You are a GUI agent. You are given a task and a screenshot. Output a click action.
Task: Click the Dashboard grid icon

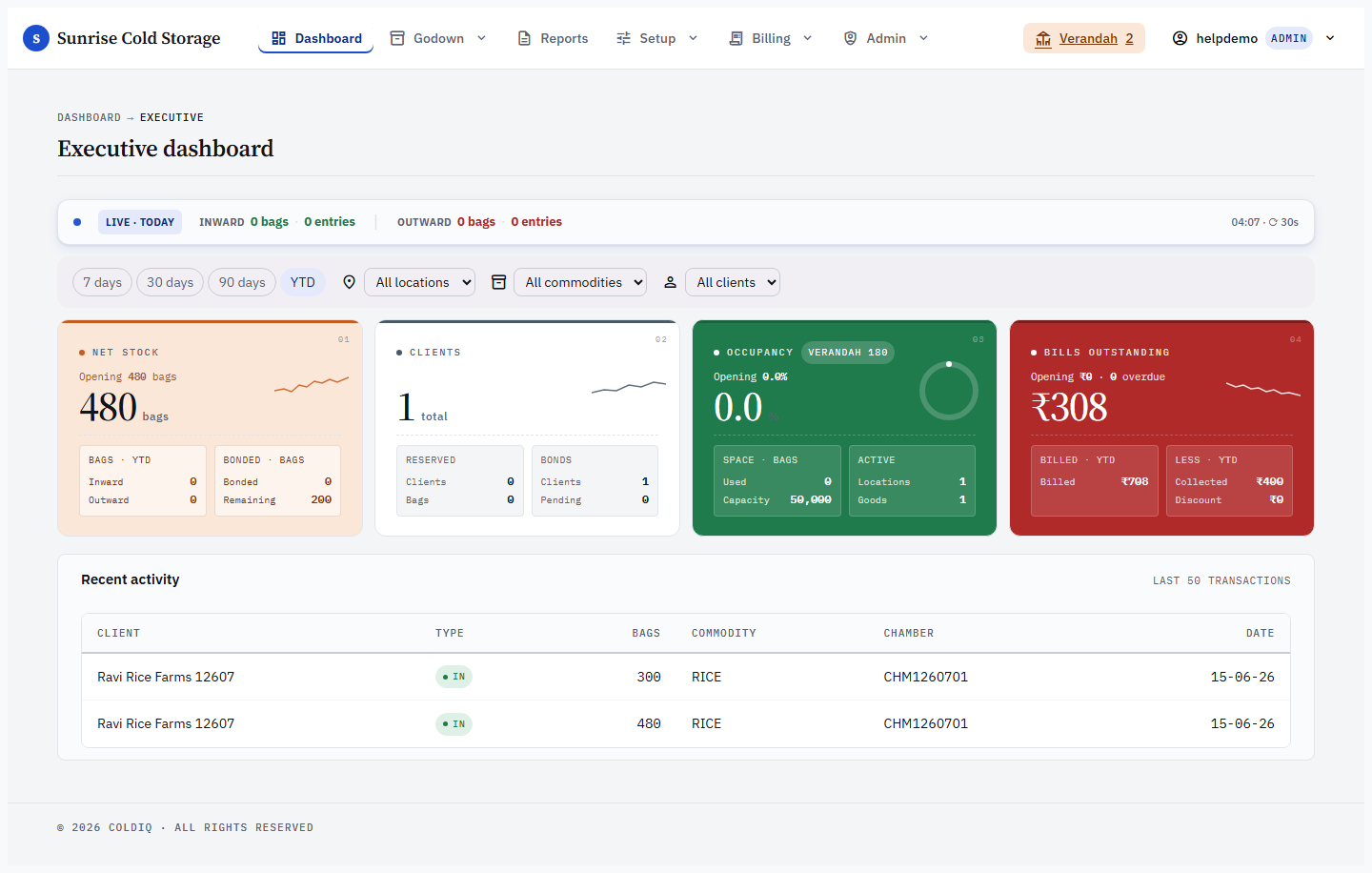coord(279,38)
